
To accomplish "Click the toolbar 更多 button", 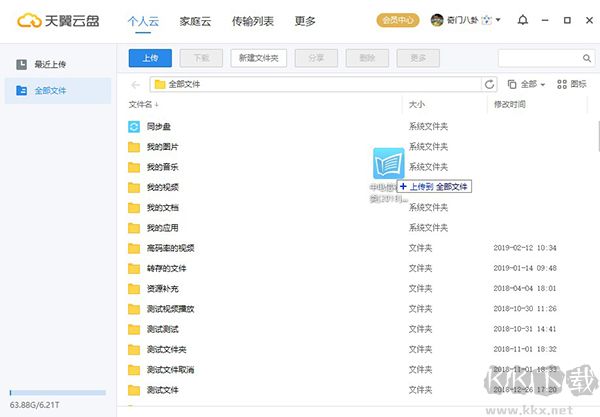I will (x=418, y=58).
